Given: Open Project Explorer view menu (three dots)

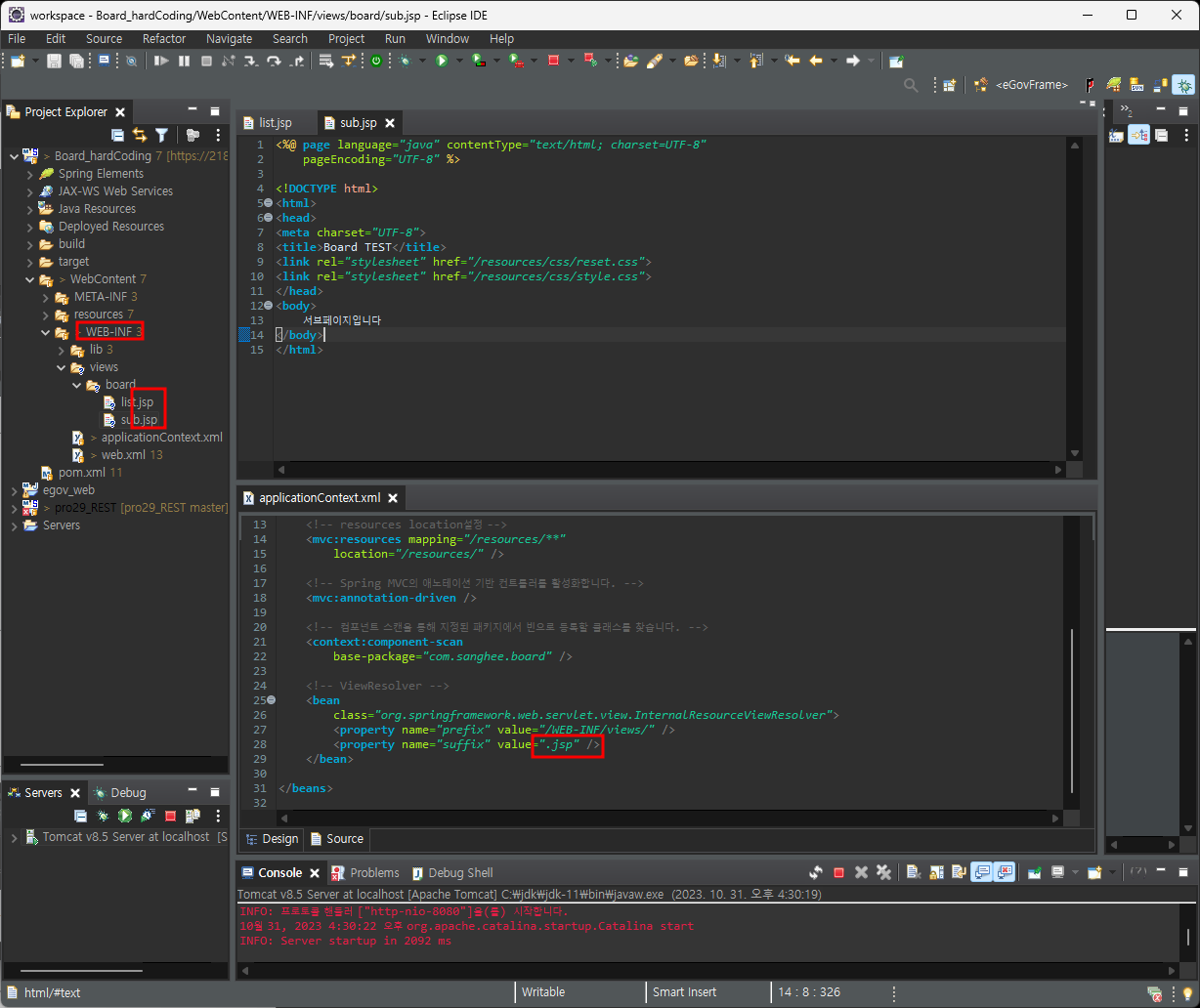Looking at the screenshot, I should click(x=218, y=135).
